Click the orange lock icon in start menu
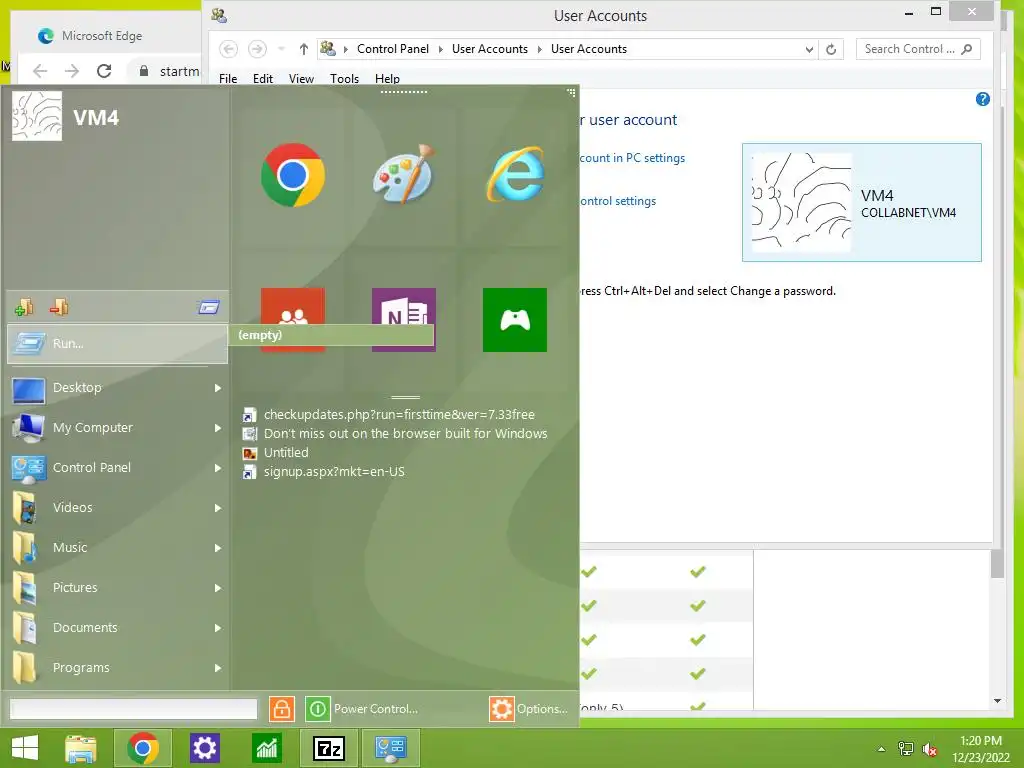 point(281,709)
